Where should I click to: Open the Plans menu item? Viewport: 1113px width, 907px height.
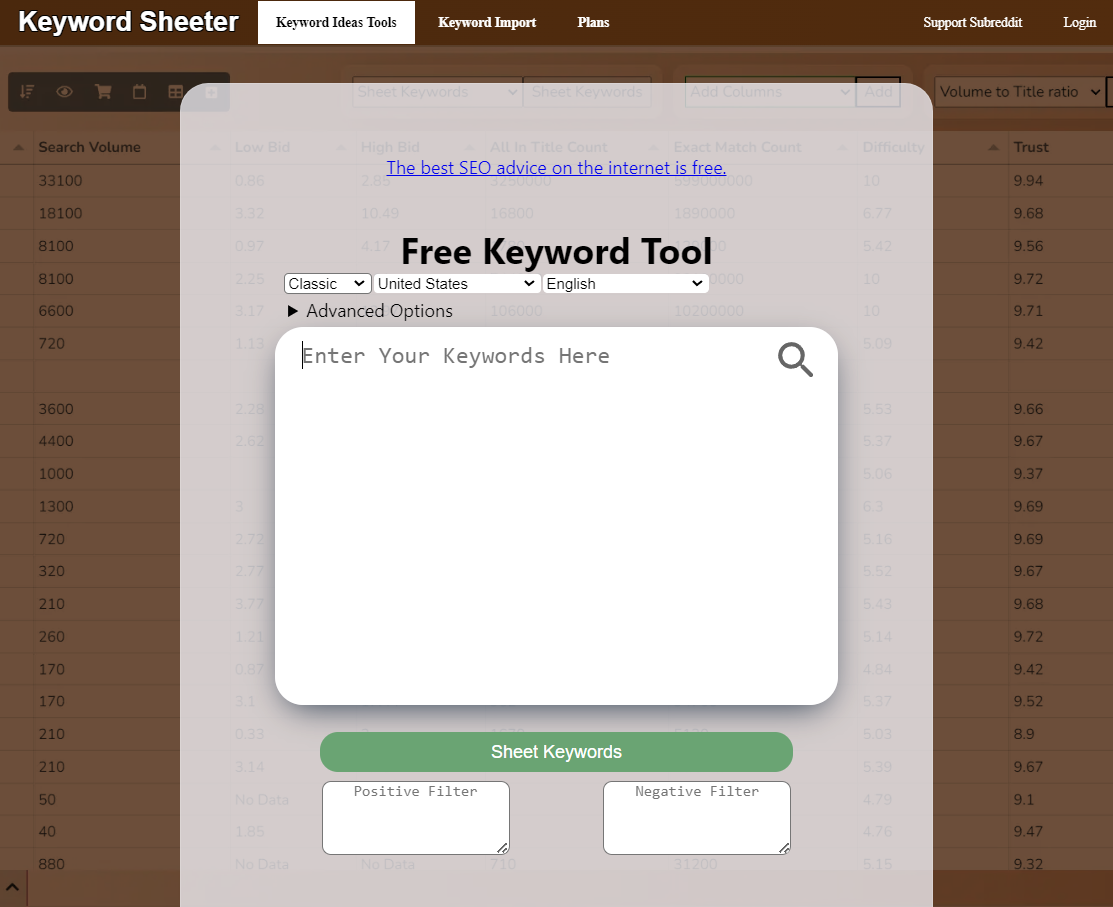(x=593, y=22)
